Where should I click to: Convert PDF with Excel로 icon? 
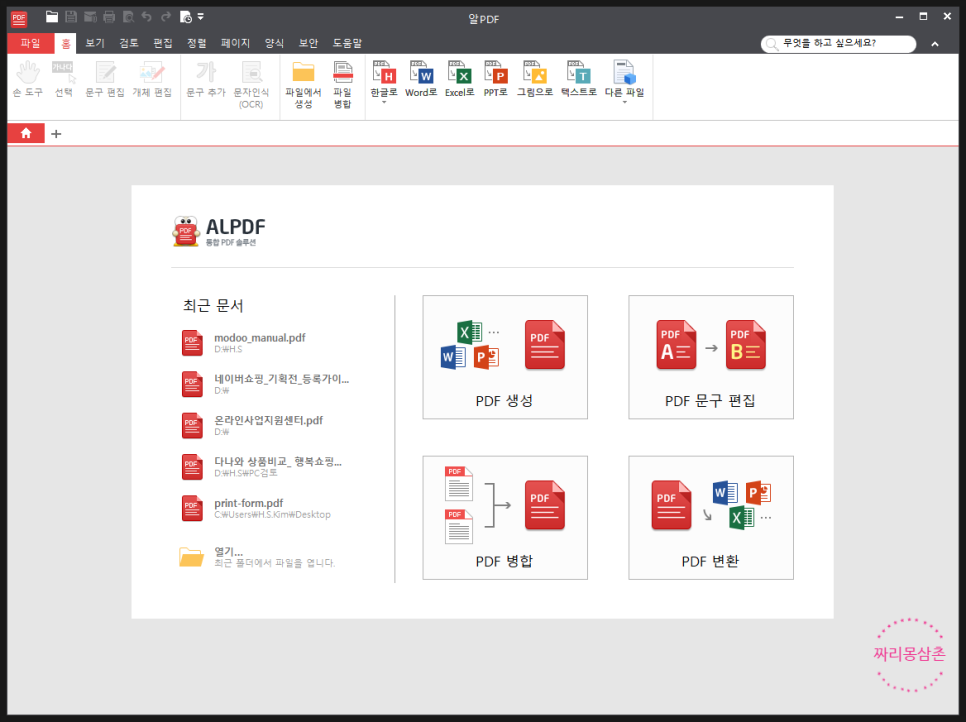(x=460, y=79)
